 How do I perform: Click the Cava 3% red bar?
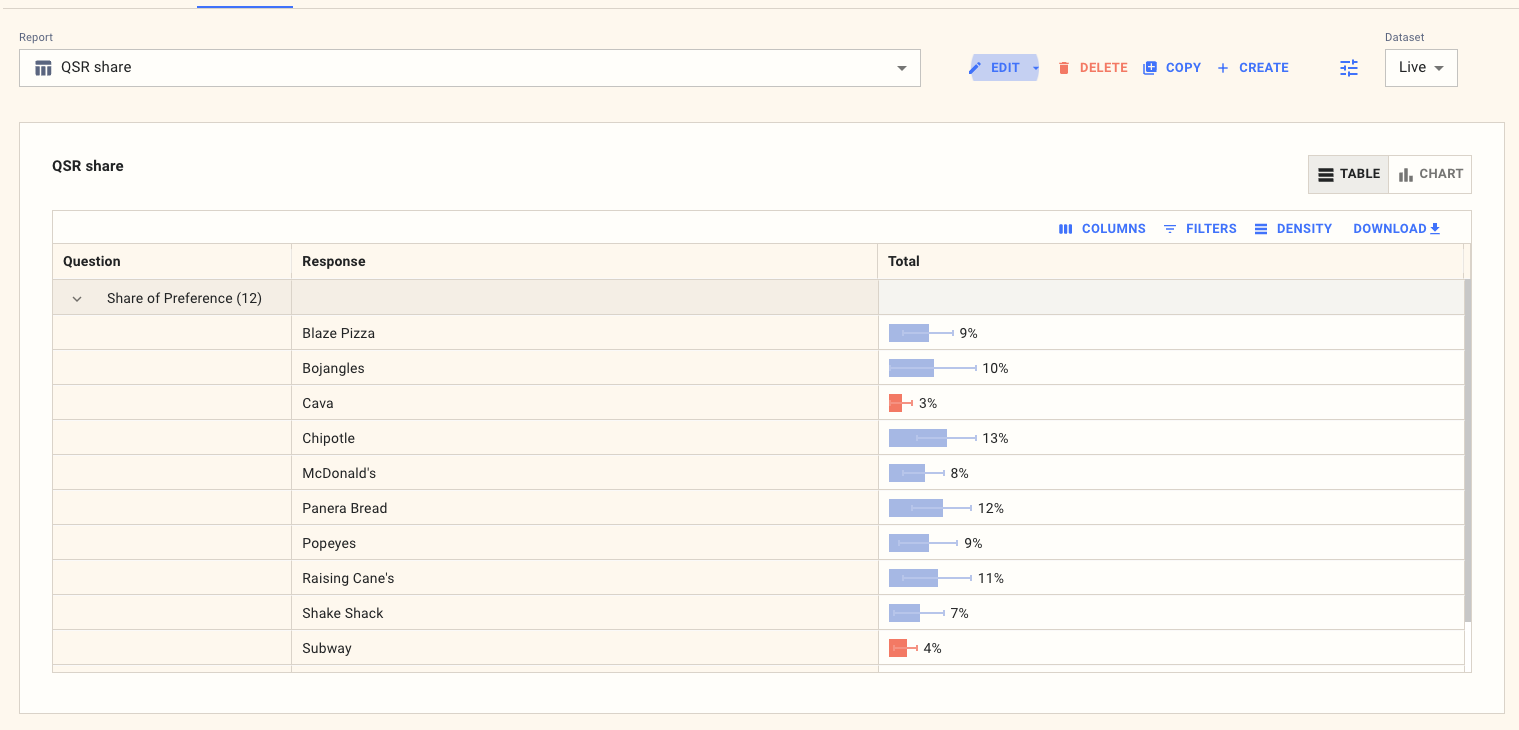[895, 403]
